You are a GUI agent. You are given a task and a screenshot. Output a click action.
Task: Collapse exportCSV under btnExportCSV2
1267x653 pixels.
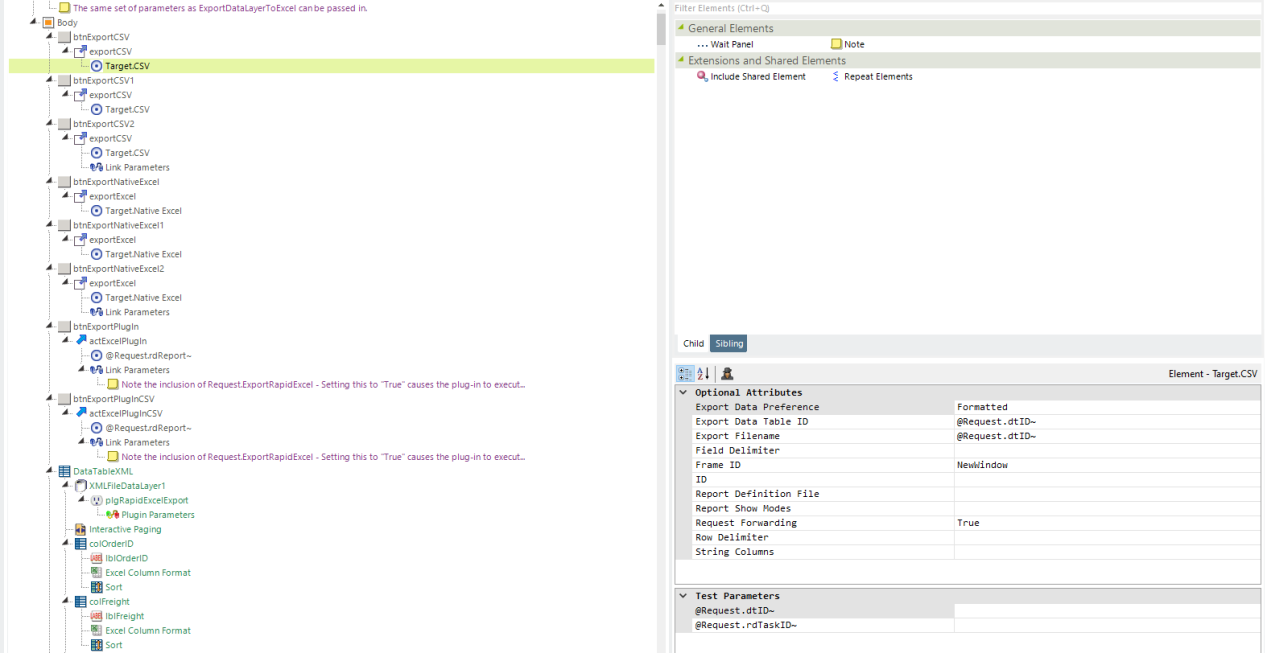point(67,138)
